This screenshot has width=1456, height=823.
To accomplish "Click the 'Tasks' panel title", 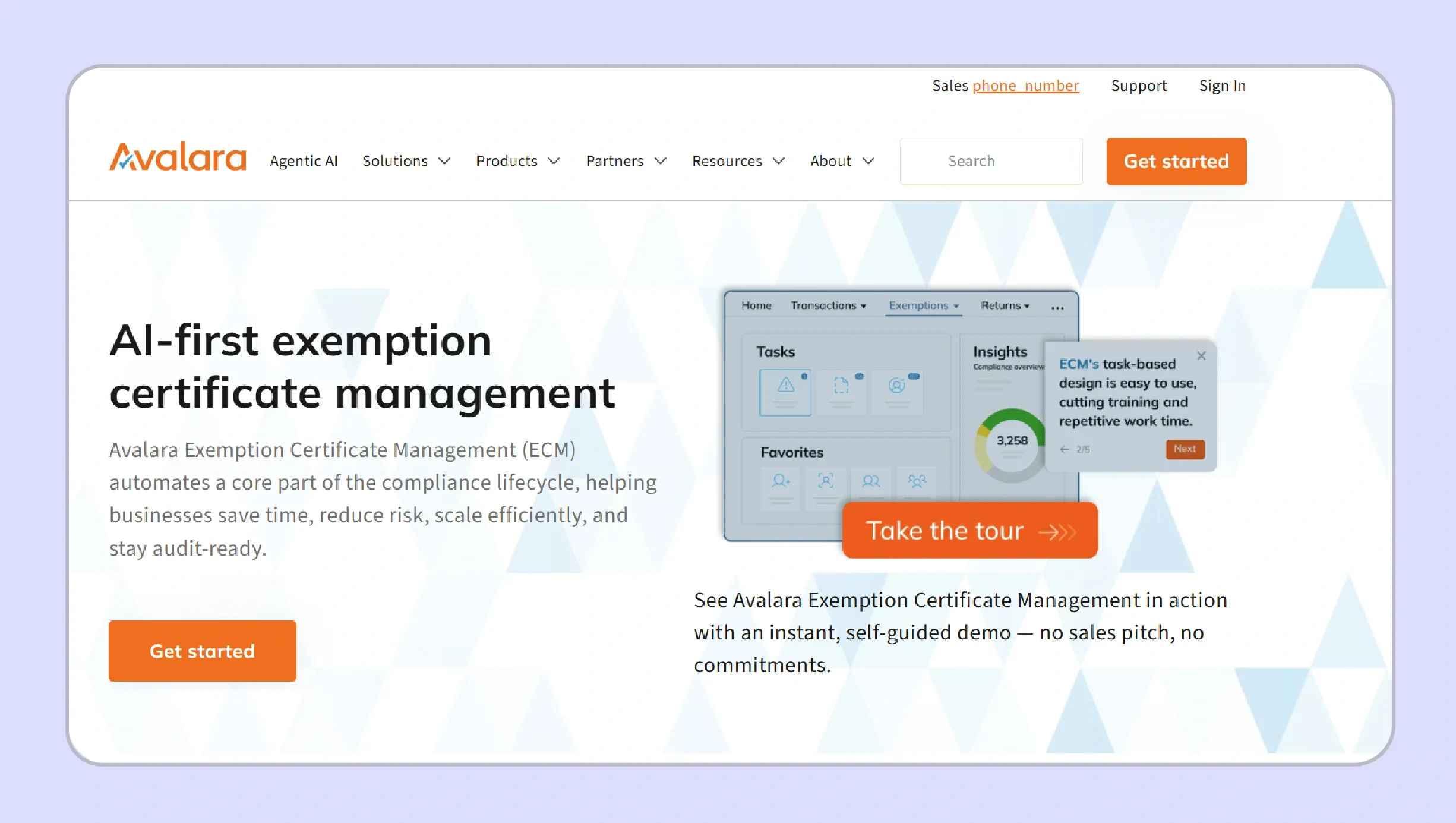I will [776, 352].
